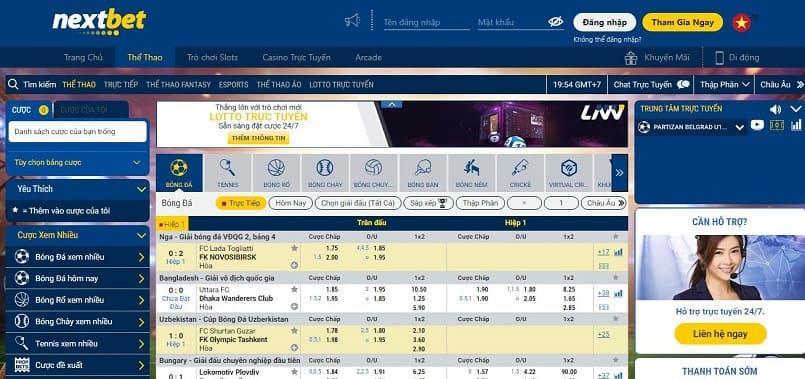Collapse the Yêu Thích section
The image size is (805, 379).
[142, 189]
